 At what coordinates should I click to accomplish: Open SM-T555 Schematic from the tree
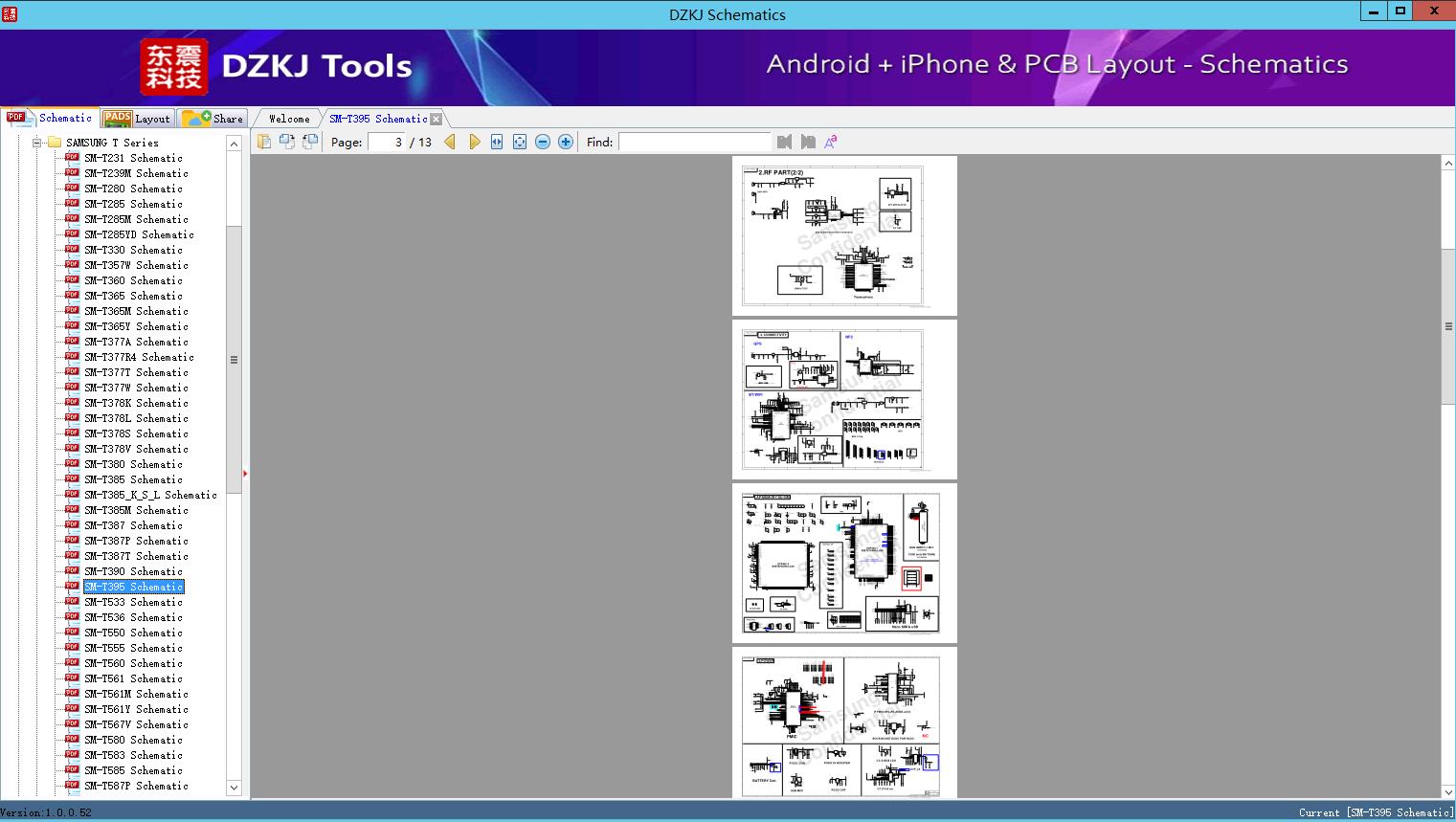pyautogui.click(x=133, y=648)
